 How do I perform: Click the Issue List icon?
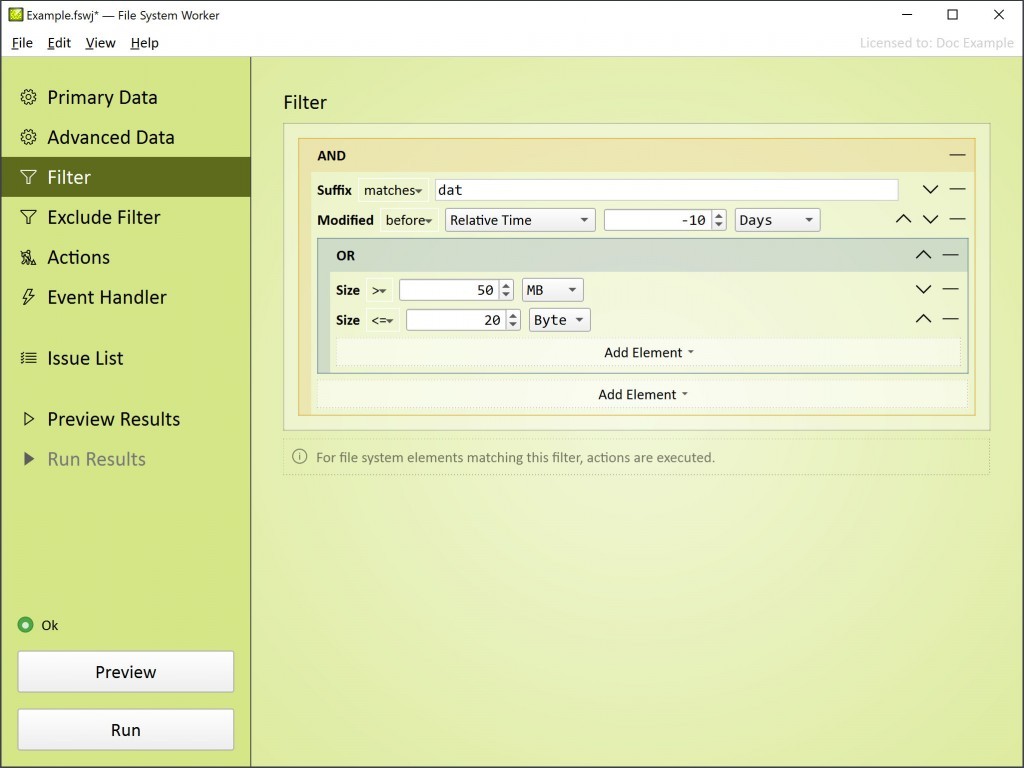[x=28, y=358]
